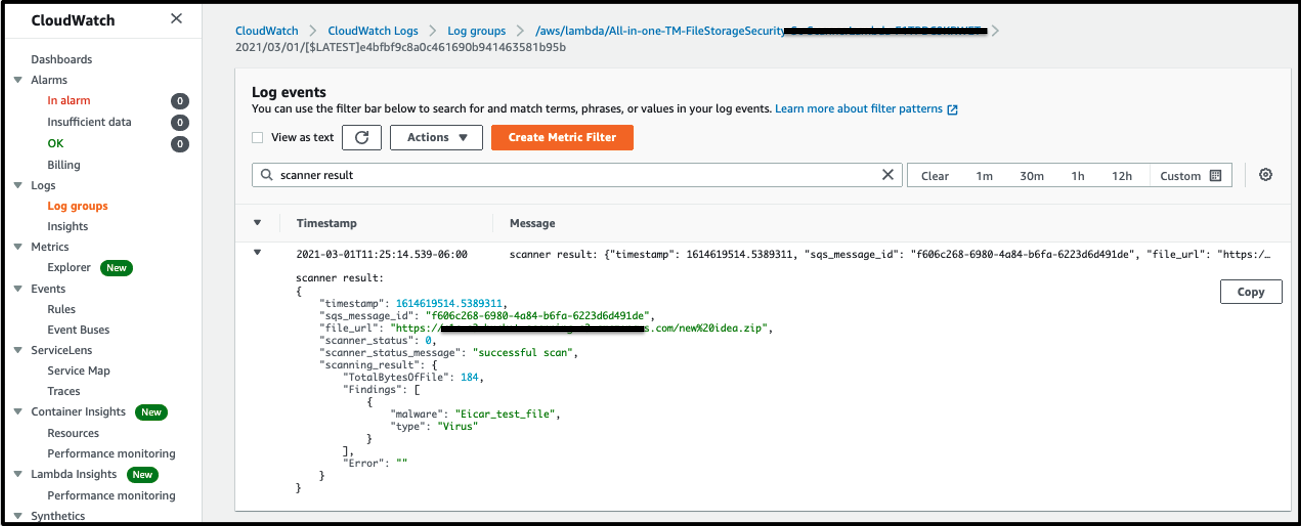Open Traces in sidebar

pos(64,391)
